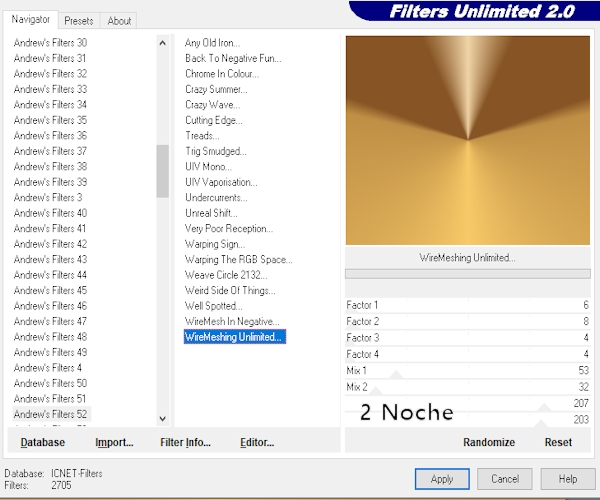Viewport: 600px width, 500px height.
Task: Select Andrew's Filters 40 category
Action: point(50,213)
